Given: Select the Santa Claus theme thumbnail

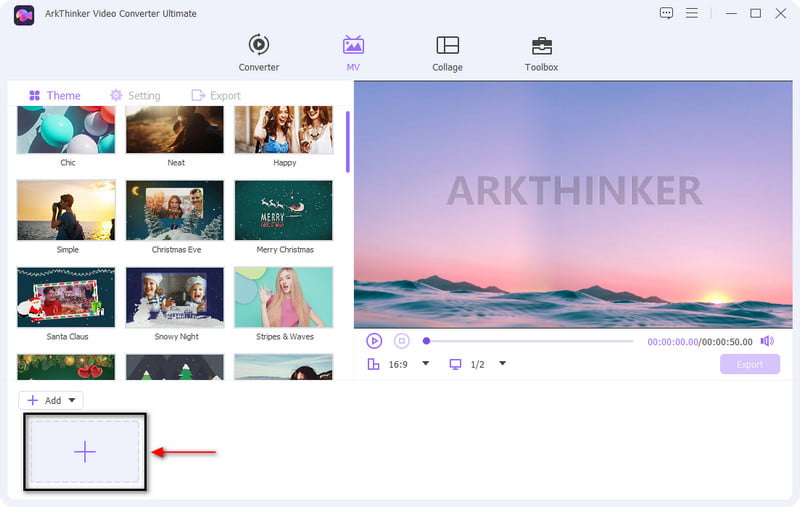Looking at the screenshot, I should pyautogui.click(x=66, y=297).
